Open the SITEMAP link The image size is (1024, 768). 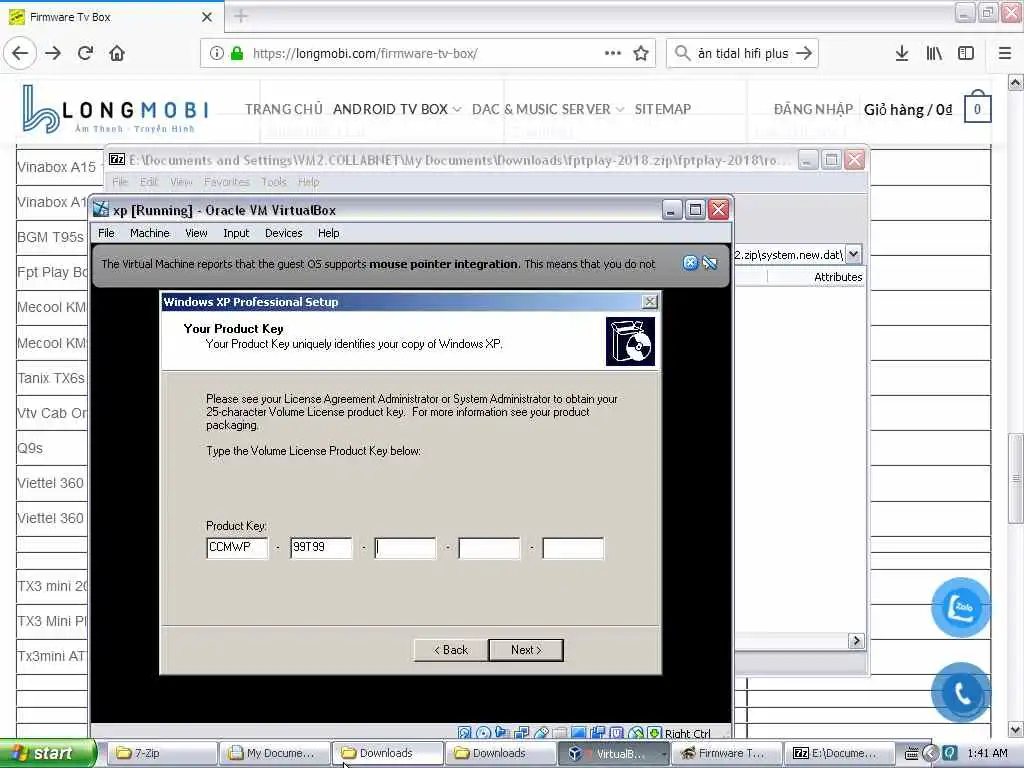click(663, 109)
